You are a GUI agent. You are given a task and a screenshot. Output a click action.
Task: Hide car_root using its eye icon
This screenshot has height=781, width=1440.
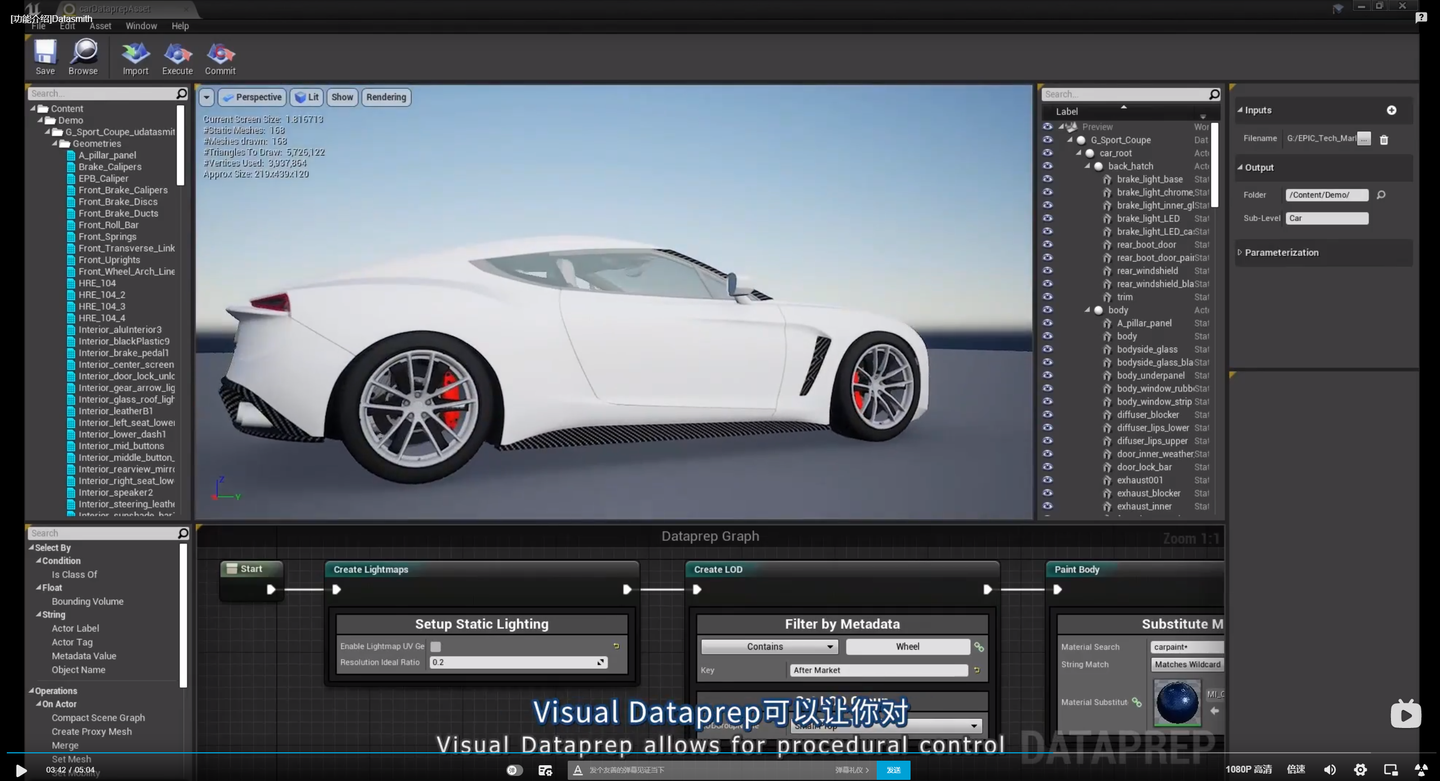coord(1047,153)
